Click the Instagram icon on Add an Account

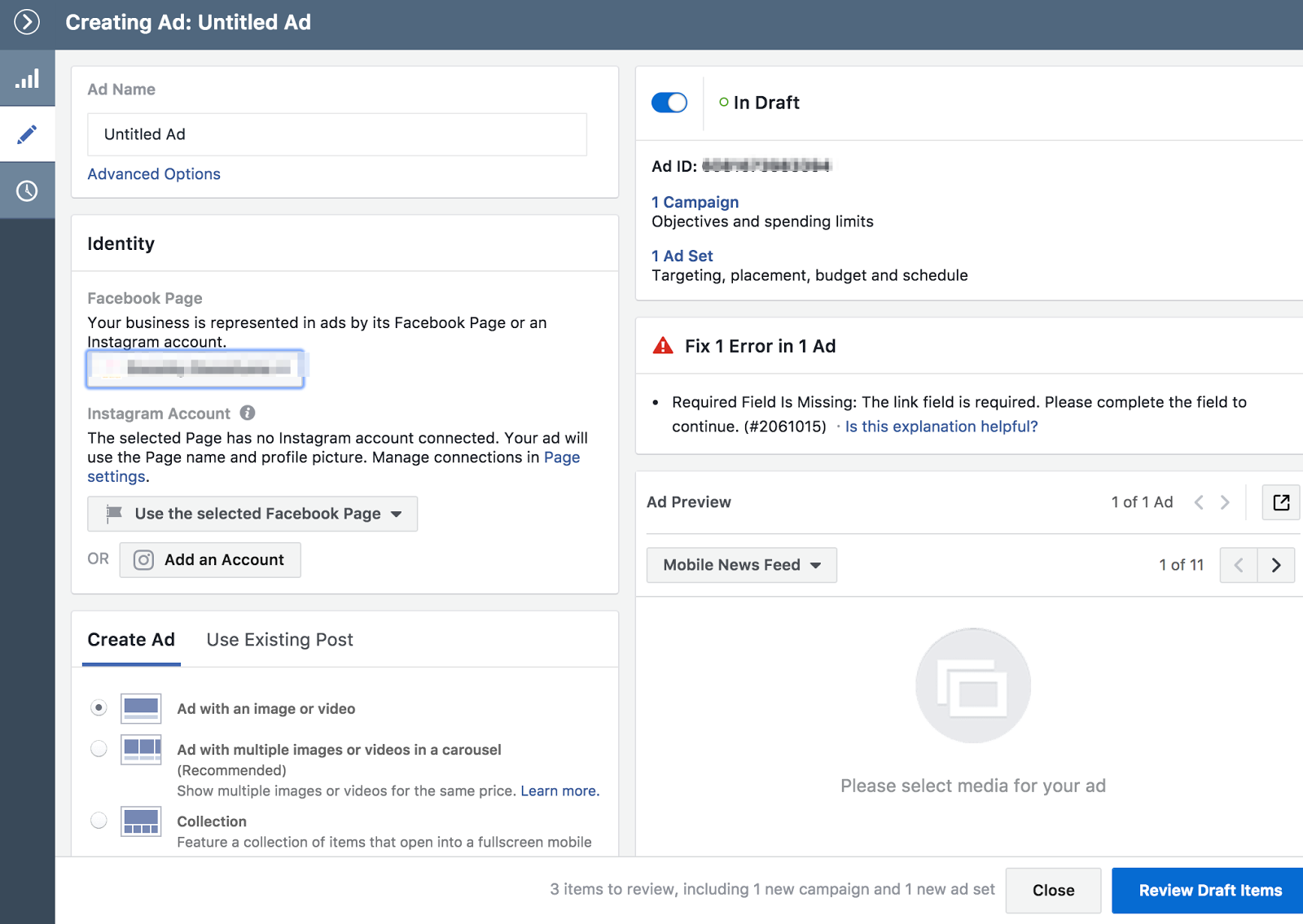tap(143, 560)
